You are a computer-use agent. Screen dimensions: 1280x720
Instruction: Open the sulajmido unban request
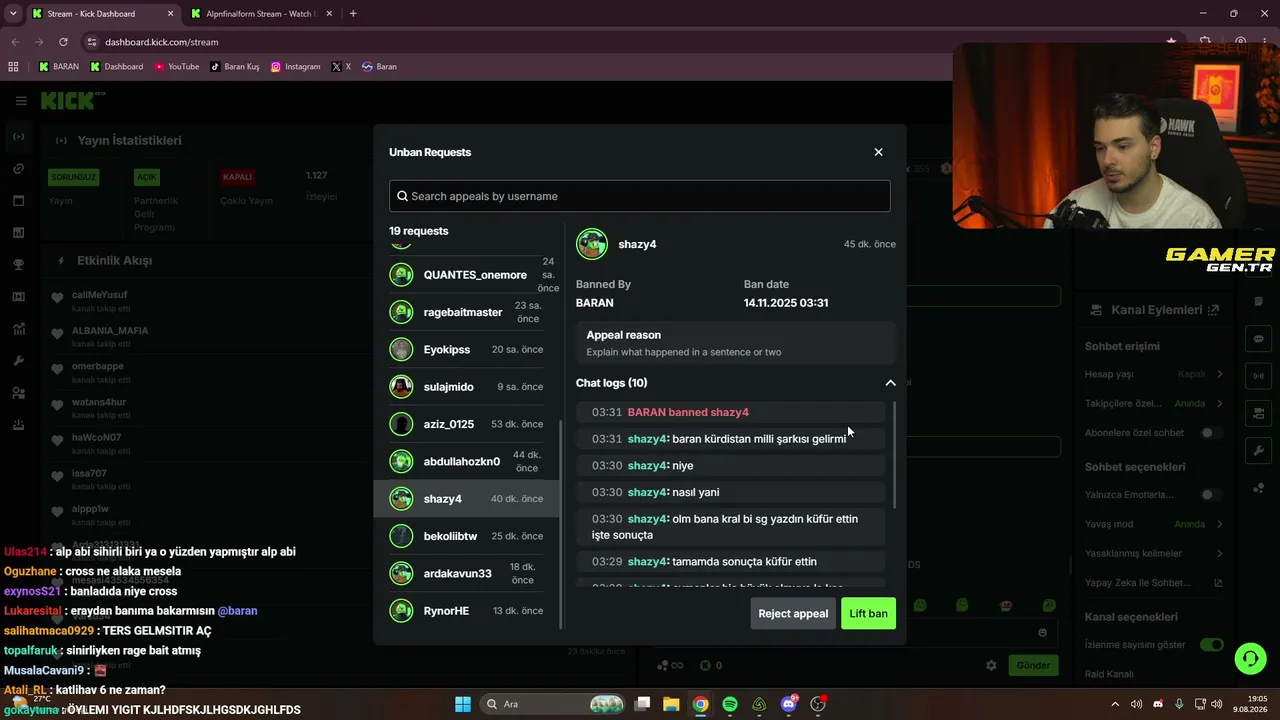click(x=468, y=387)
